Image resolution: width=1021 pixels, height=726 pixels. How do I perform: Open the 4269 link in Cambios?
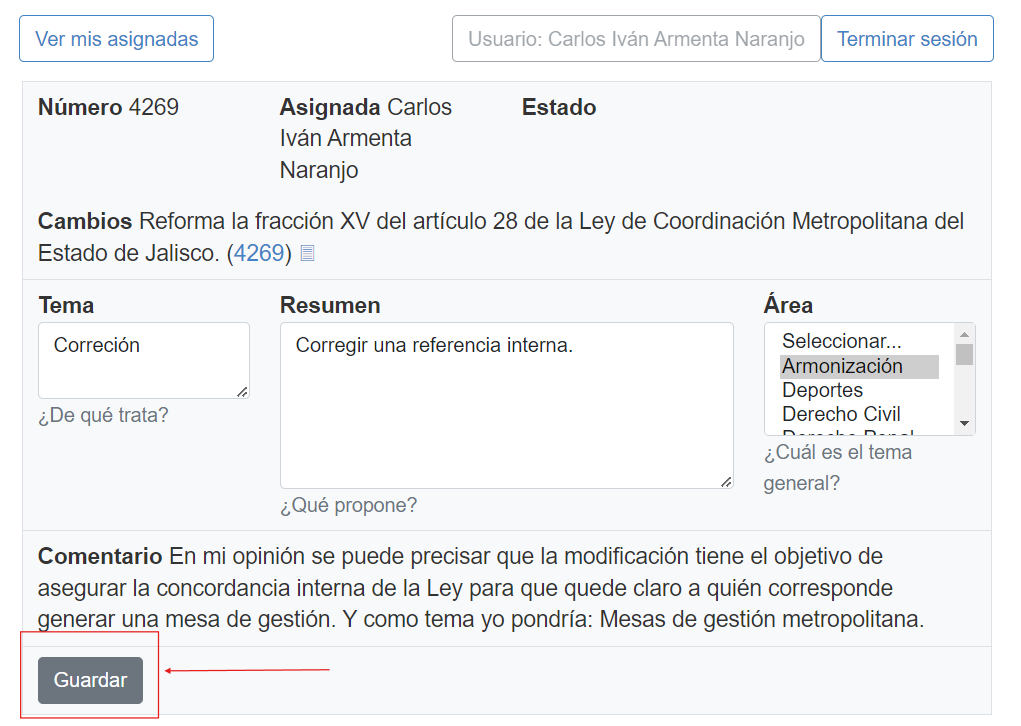(x=259, y=253)
